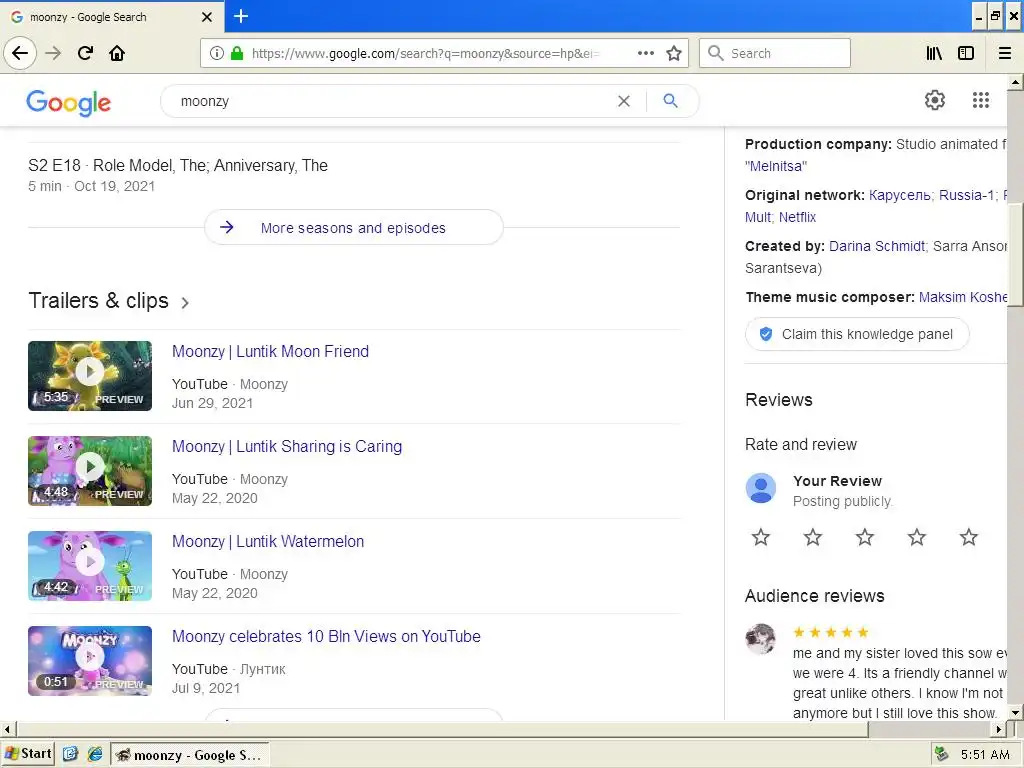Clear the Google search box with the X
The height and width of the screenshot is (768, 1024).
click(x=624, y=101)
